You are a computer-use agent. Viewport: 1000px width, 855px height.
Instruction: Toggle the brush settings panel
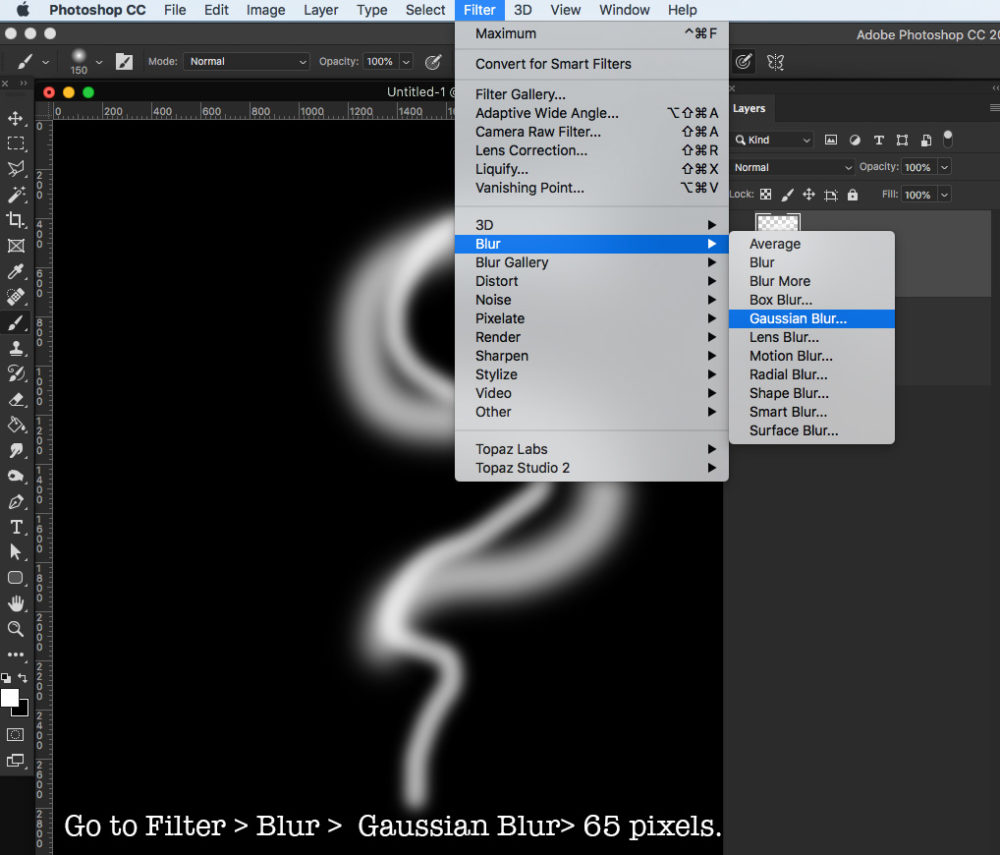pyautogui.click(x=124, y=61)
